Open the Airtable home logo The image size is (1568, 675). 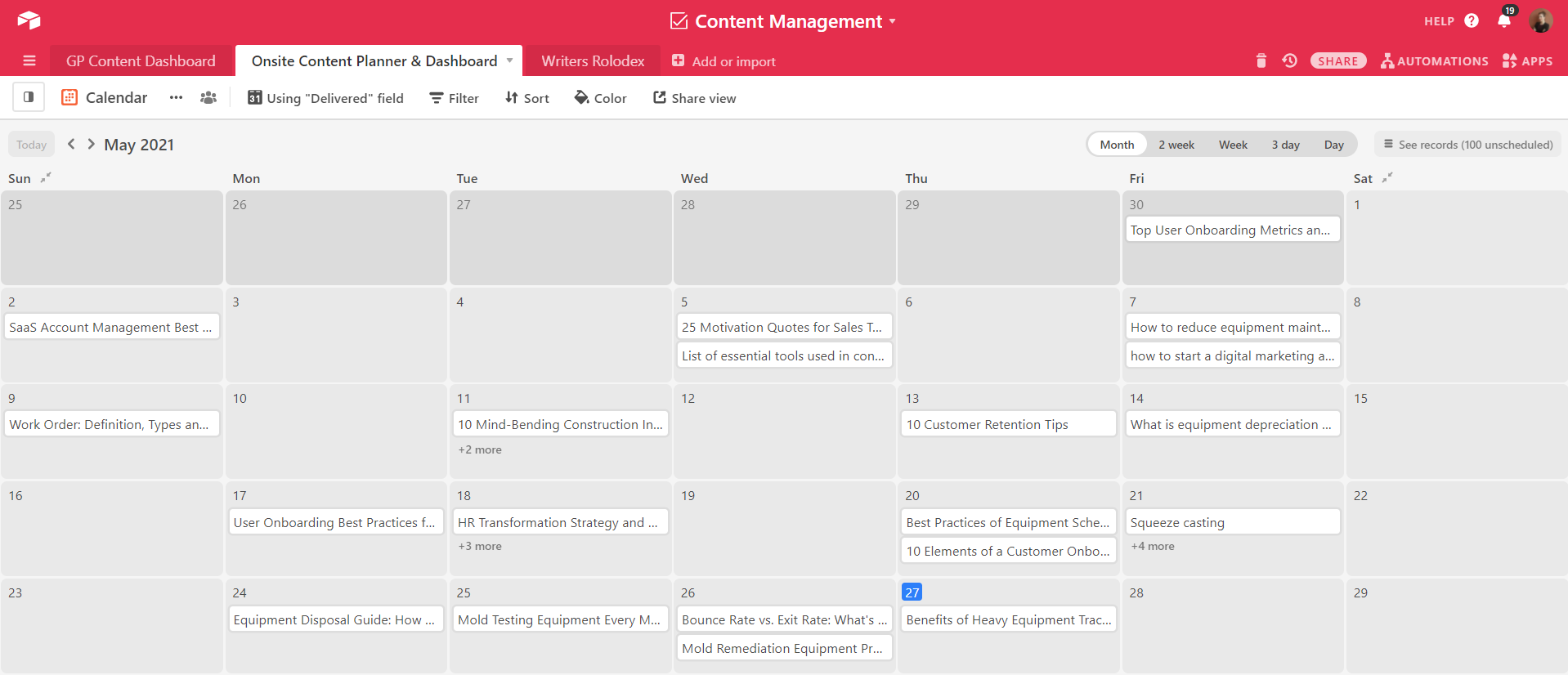[x=29, y=20]
